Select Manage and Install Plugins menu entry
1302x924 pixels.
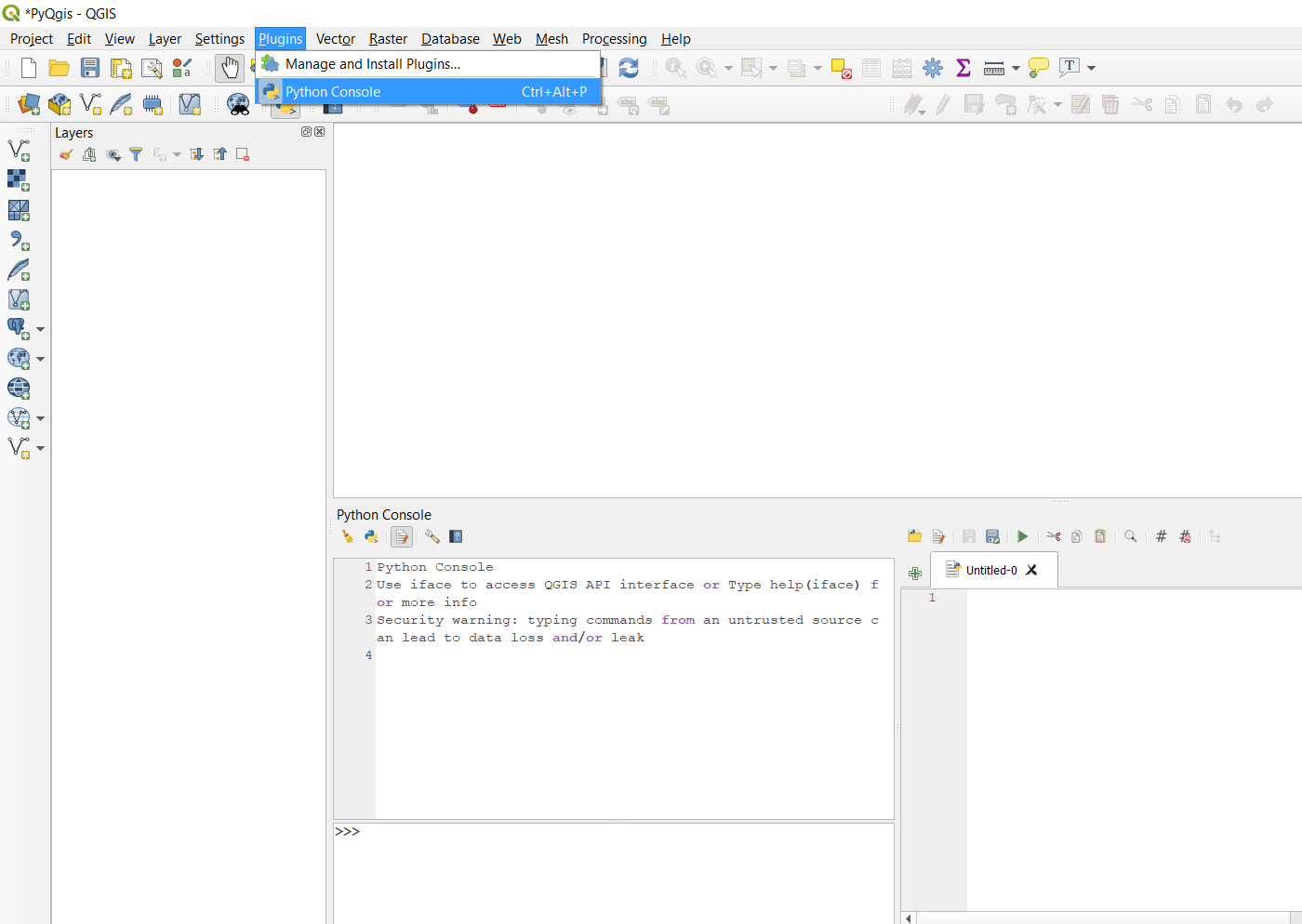point(372,64)
